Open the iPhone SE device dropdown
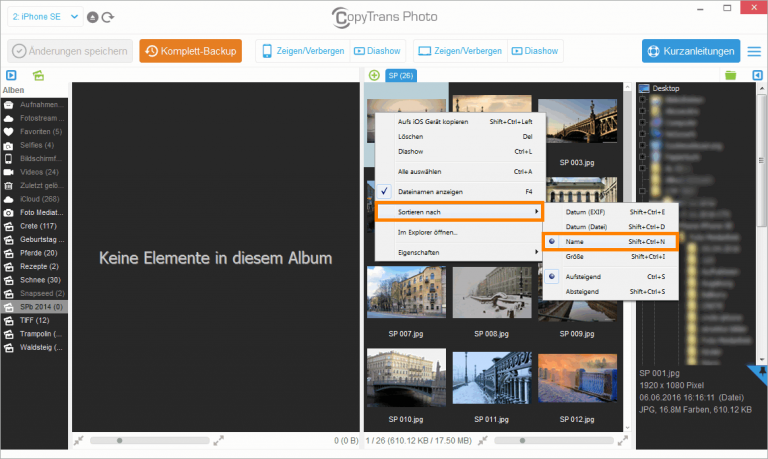768x459 pixels. (43, 17)
